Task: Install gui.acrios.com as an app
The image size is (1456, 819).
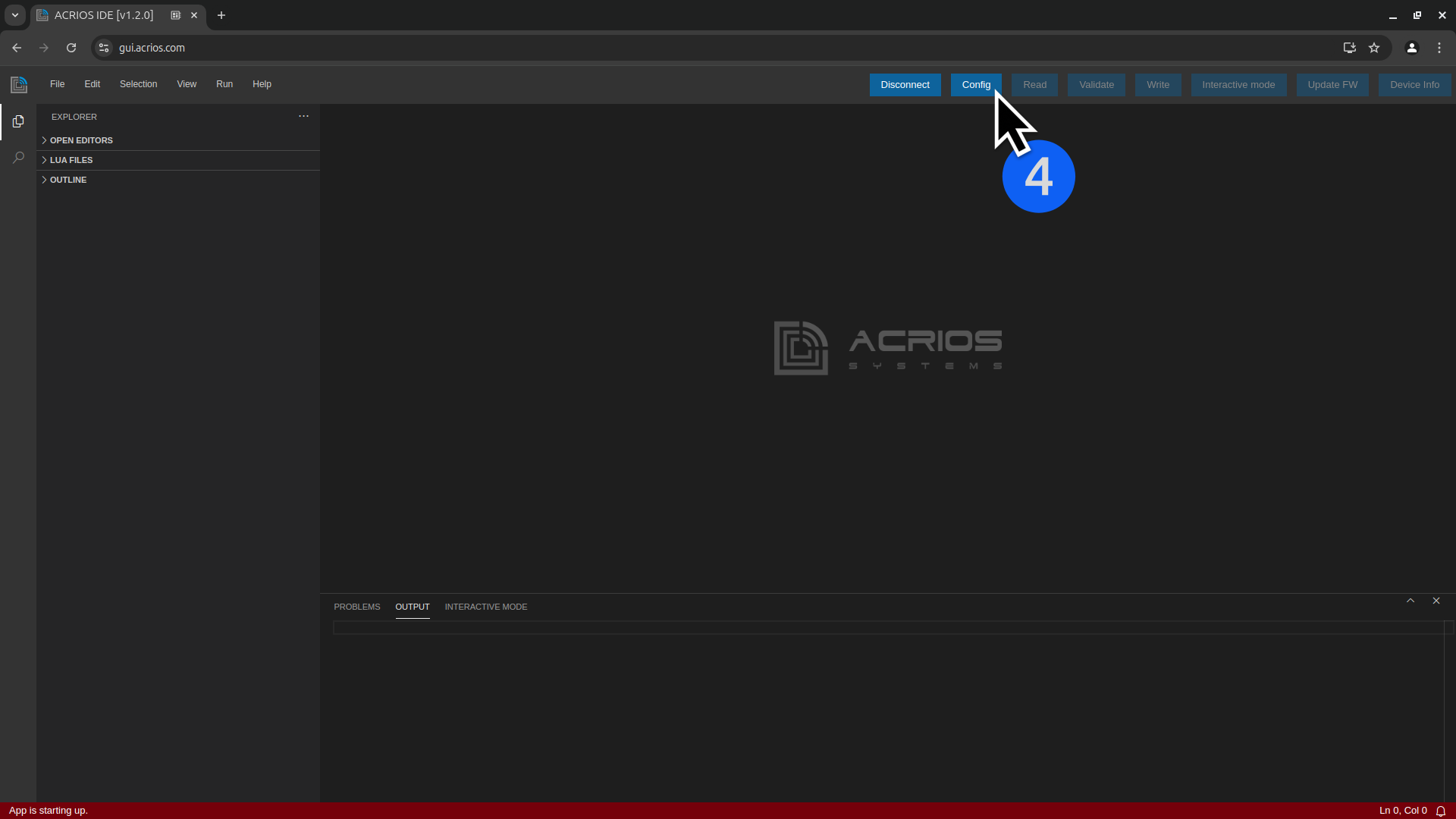Action: 1349,47
